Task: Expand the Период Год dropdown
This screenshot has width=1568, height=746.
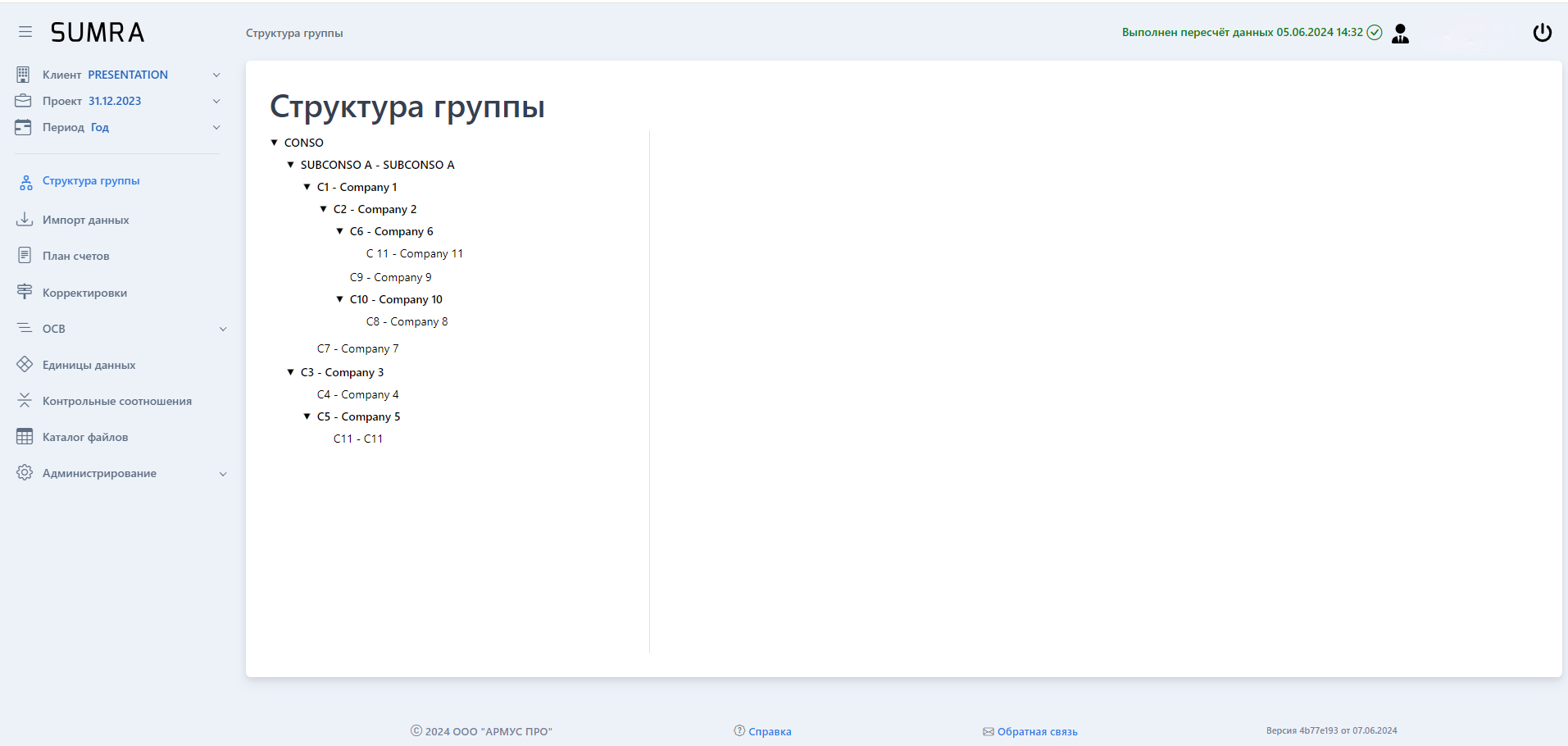Action: tap(216, 127)
